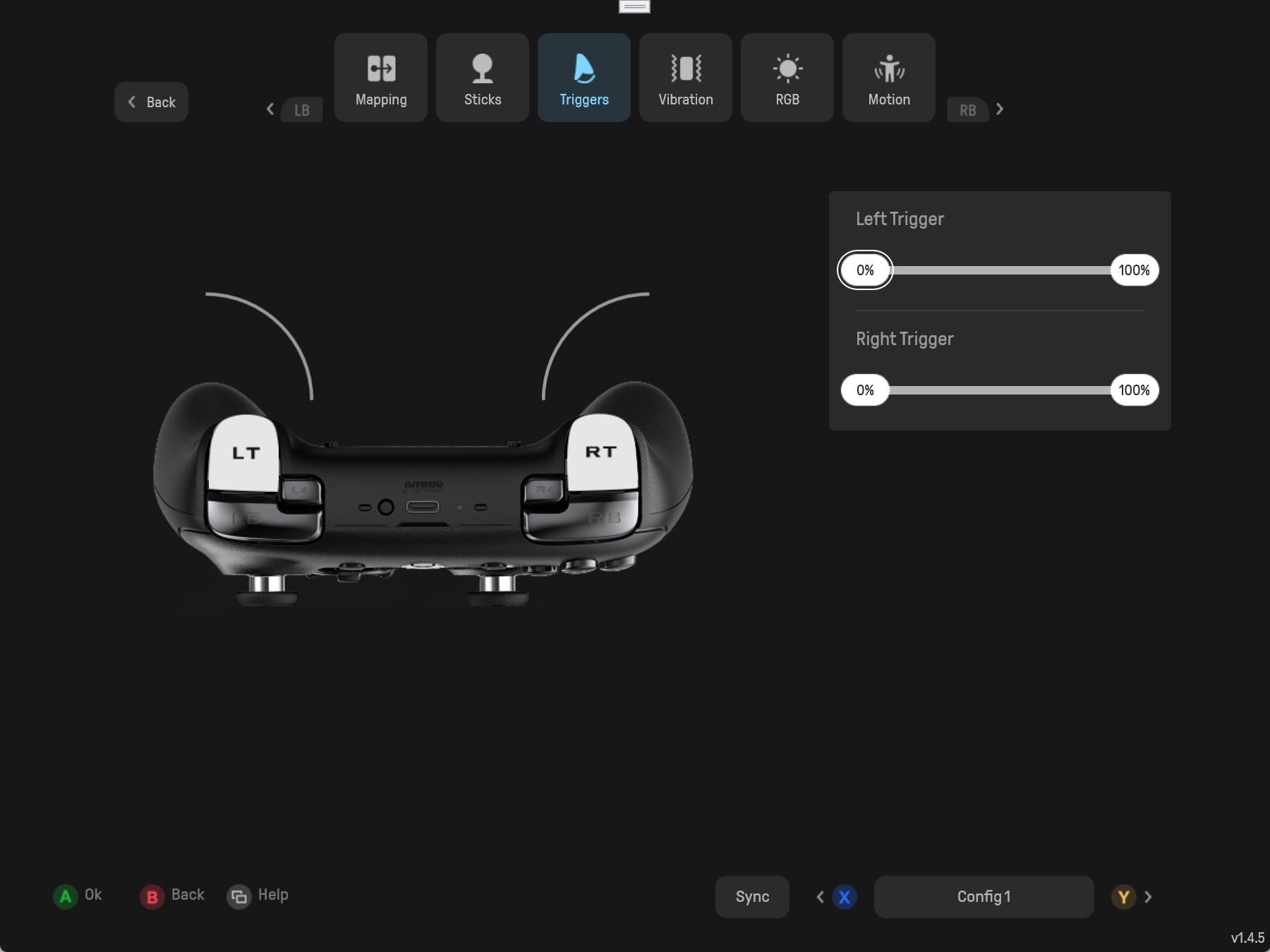Open the Mapping tab
The height and width of the screenshot is (952, 1270).
[x=381, y=78]
